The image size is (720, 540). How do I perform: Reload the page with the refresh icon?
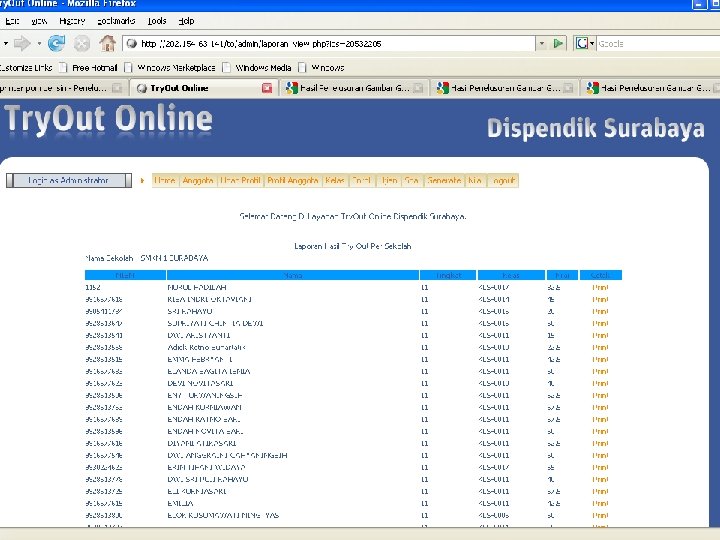(x=56, y=44)
